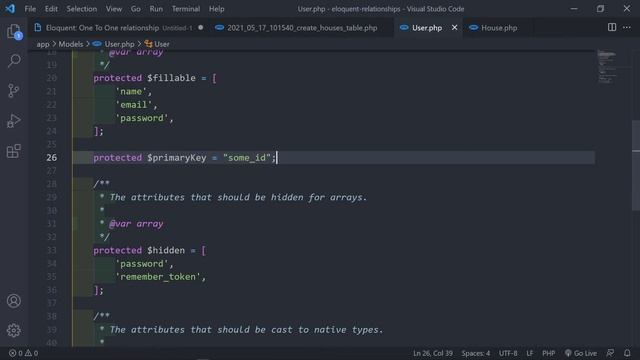The width and height of the screenshot is (640, 360).
Task: Click 'password' string on line 23
Action: 142,118
